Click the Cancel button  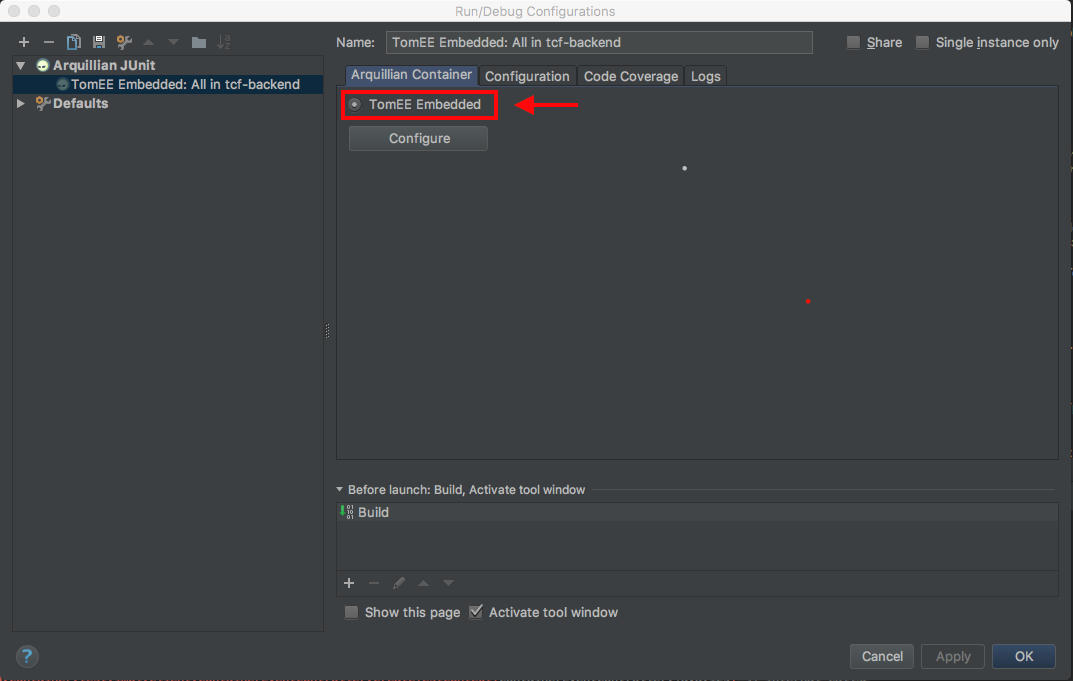coord(881,656)
